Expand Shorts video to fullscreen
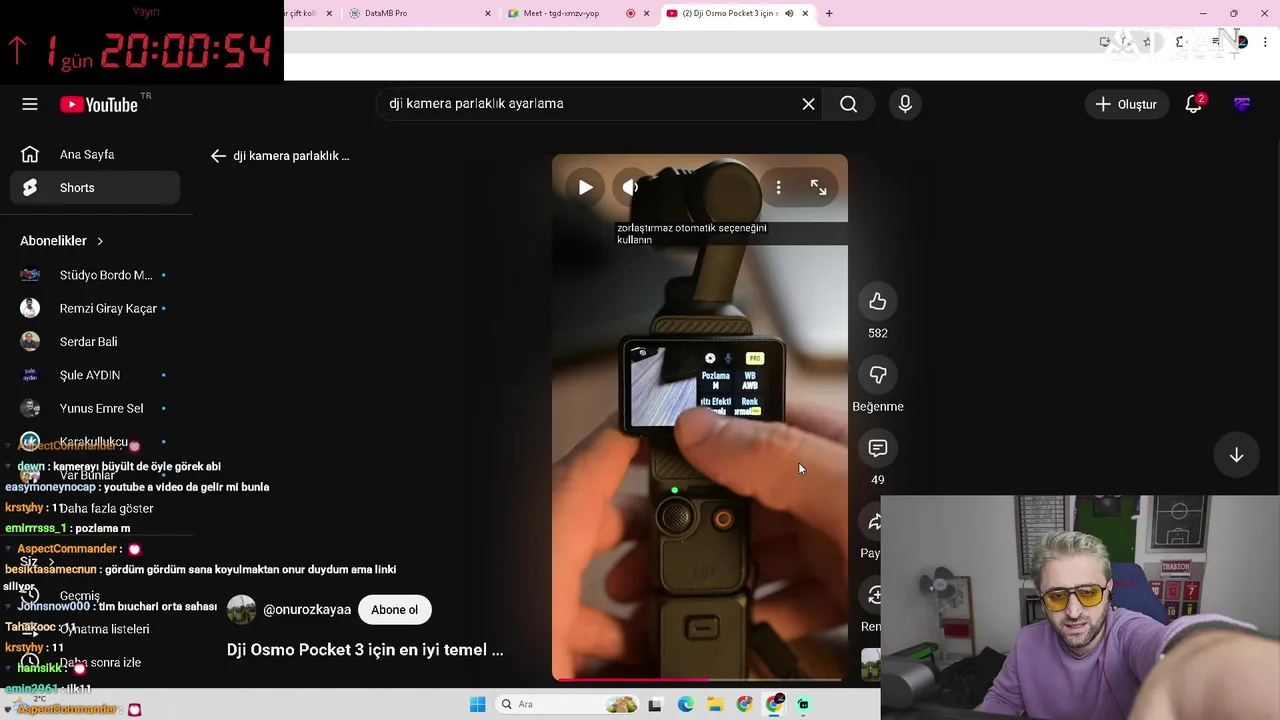 pos(818,187)
